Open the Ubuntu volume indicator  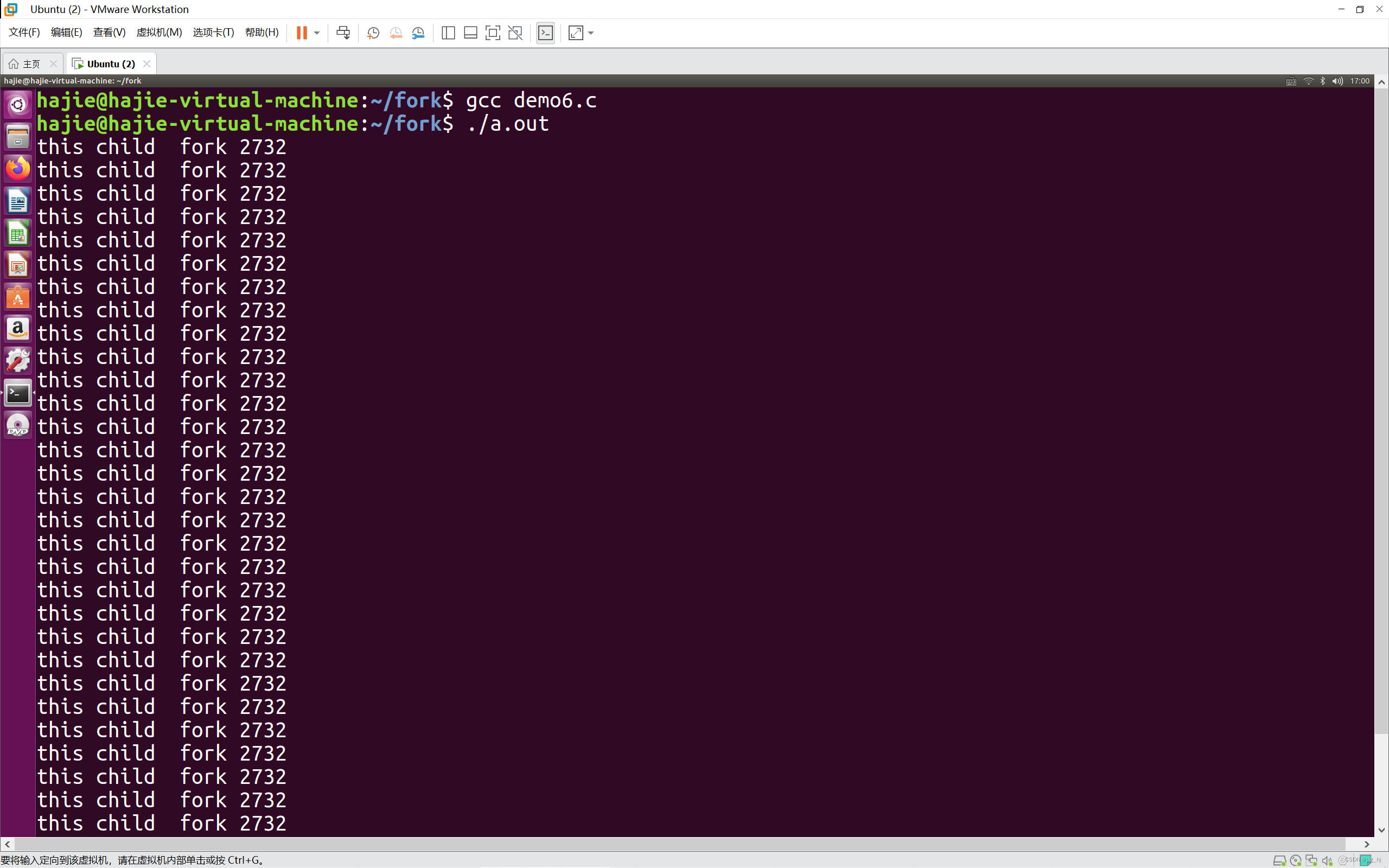1337,81
